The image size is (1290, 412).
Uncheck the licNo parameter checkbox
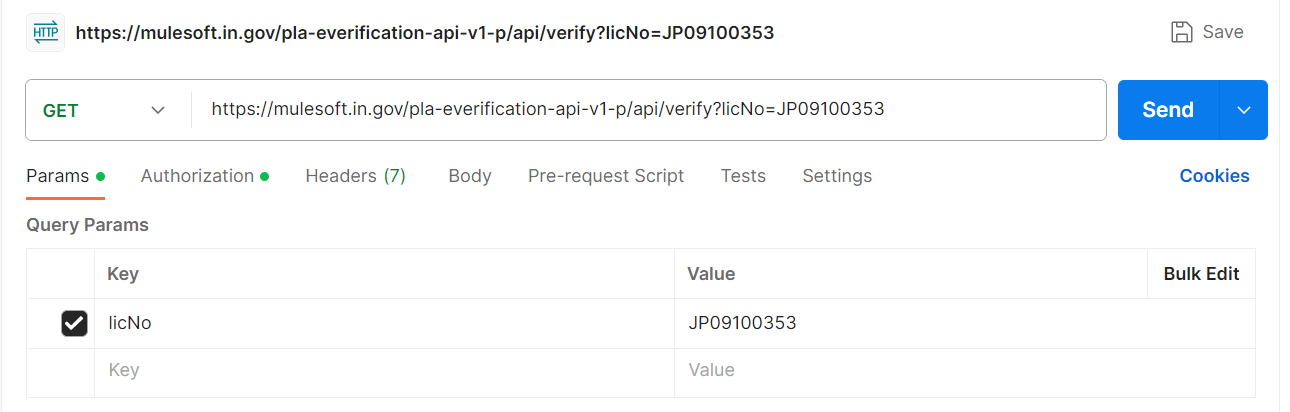(74, 323)
